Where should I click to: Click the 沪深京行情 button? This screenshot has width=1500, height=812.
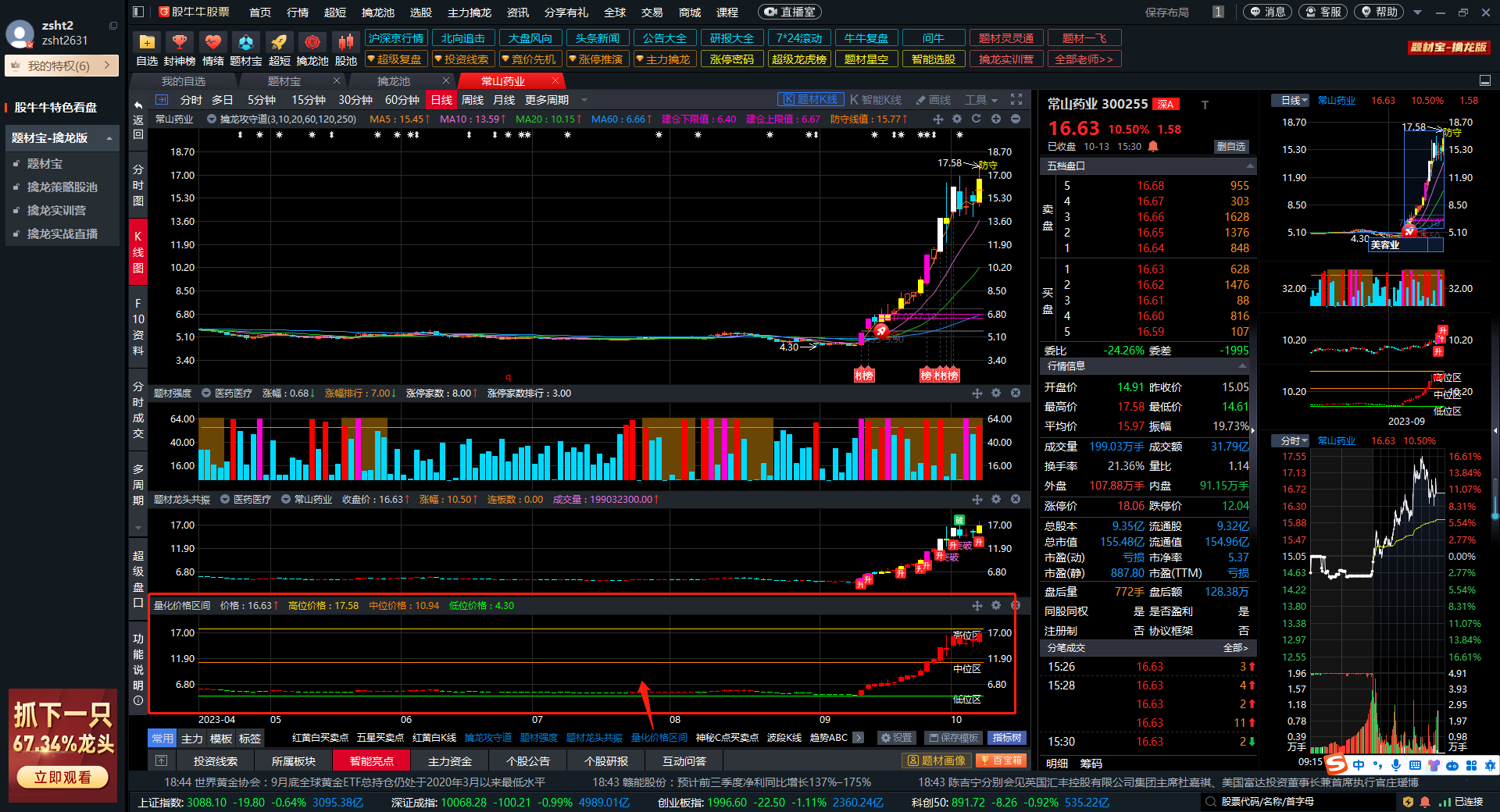(x=396, y=38)
